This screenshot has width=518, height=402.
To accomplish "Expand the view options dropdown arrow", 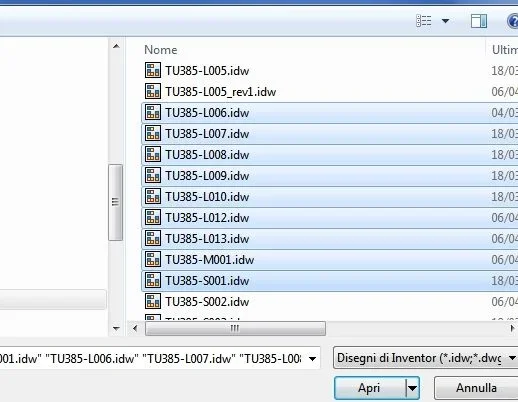I will pyautogui.click(x=445, y=21).
